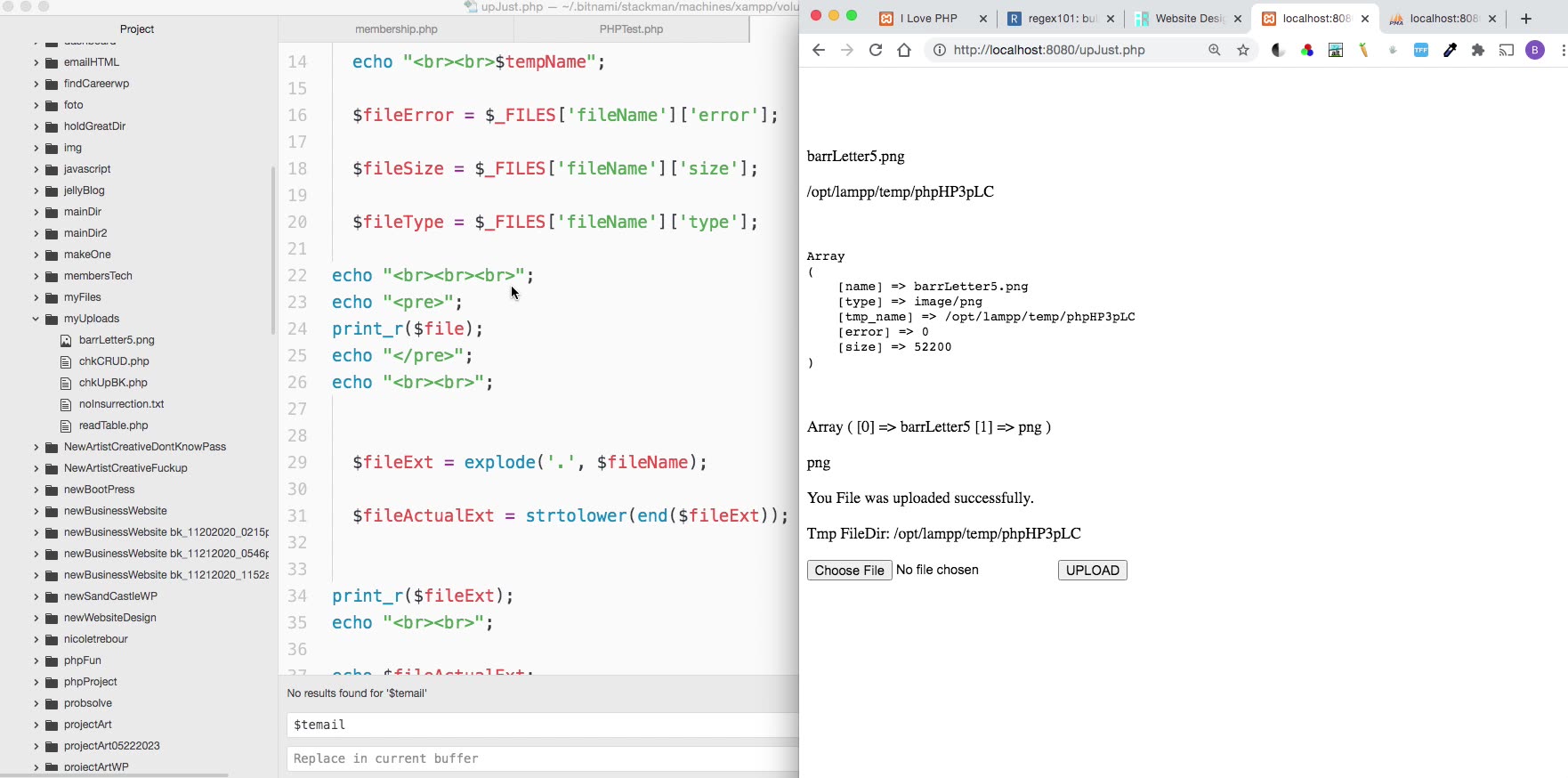Expand the findCareerwp folder
This screenshot has width=1568, height=778.
pos(36,84)
